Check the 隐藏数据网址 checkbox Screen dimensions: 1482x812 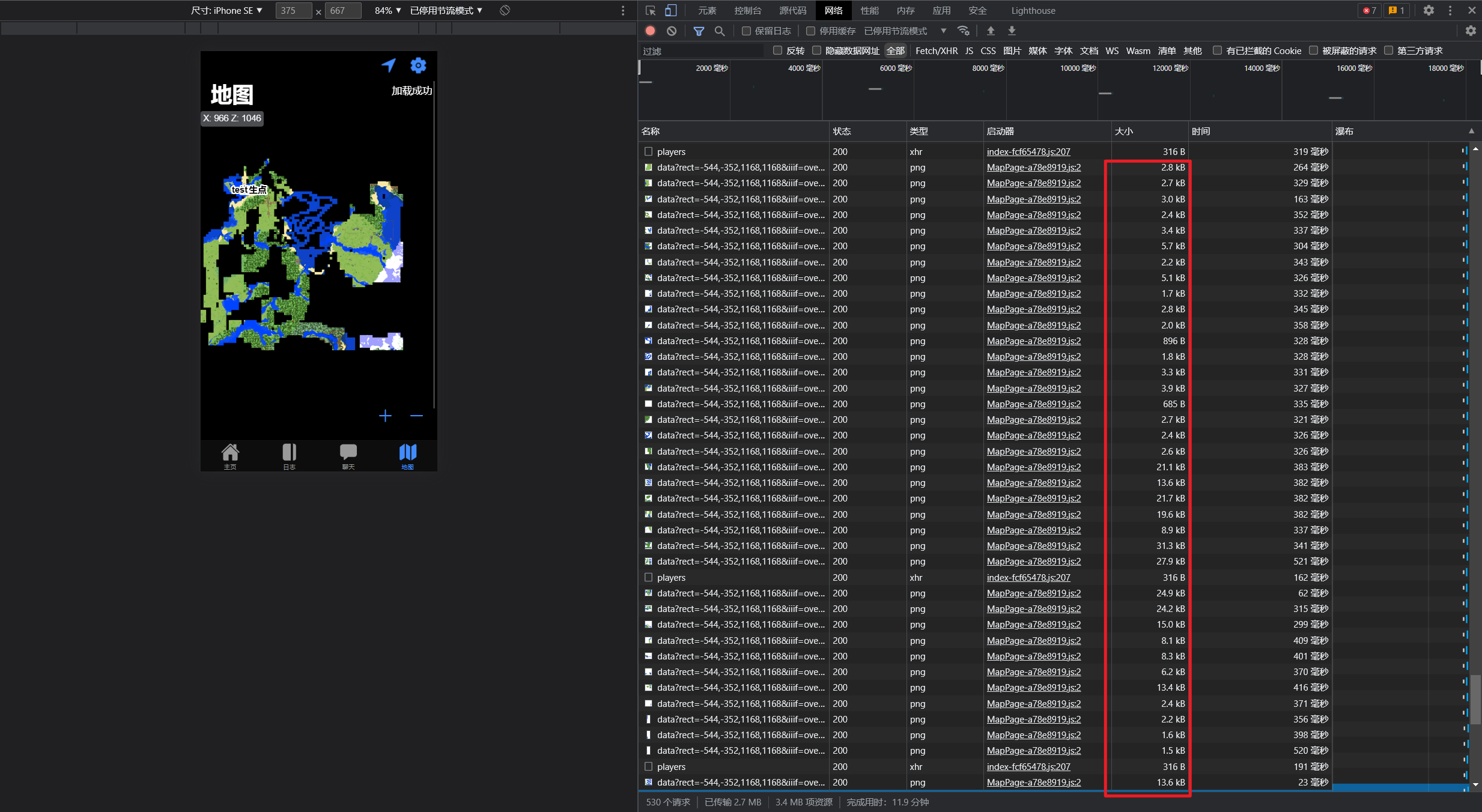tap(816, 50)
